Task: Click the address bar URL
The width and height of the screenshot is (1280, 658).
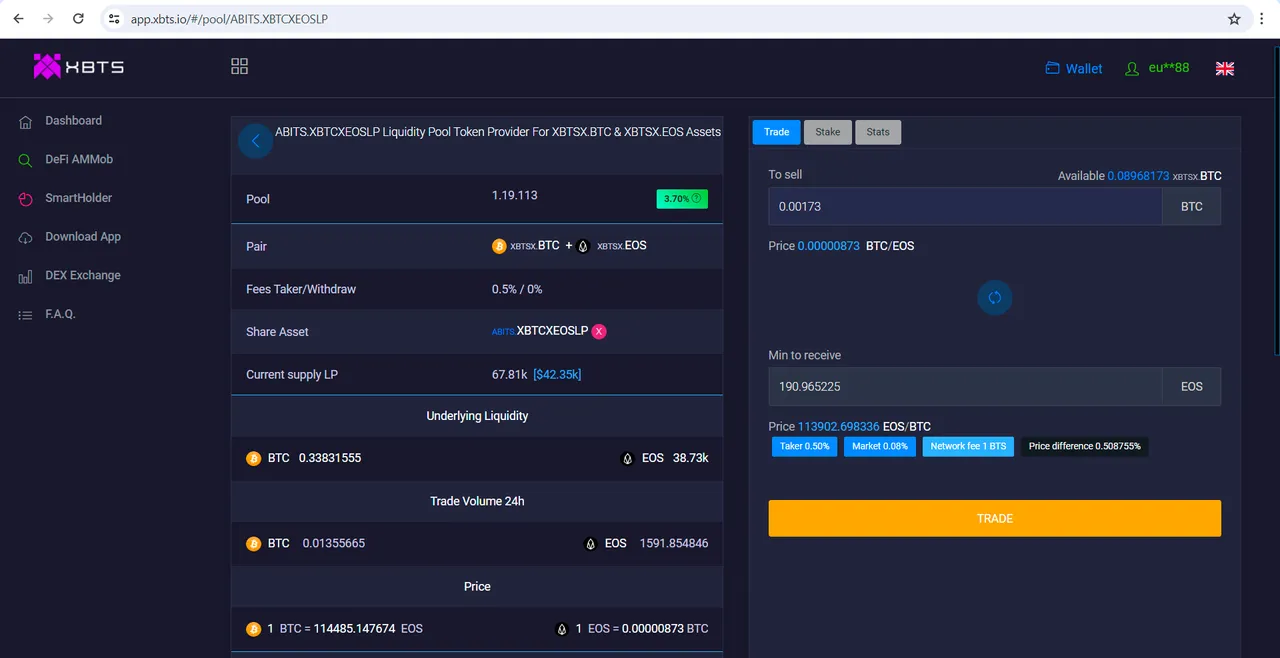Action: point(229,19)
